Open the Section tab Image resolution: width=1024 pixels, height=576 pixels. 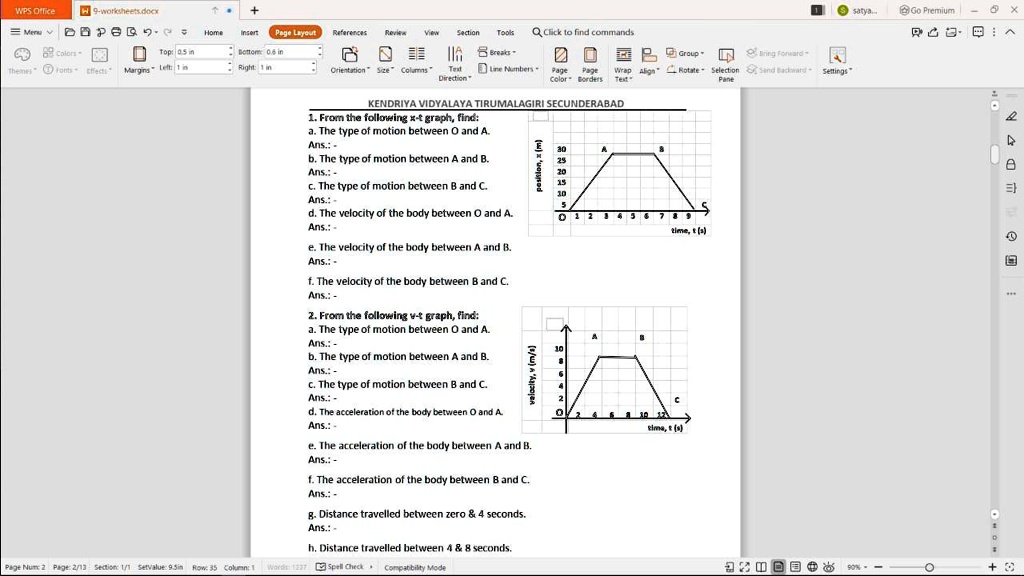(x=468, y=32)
